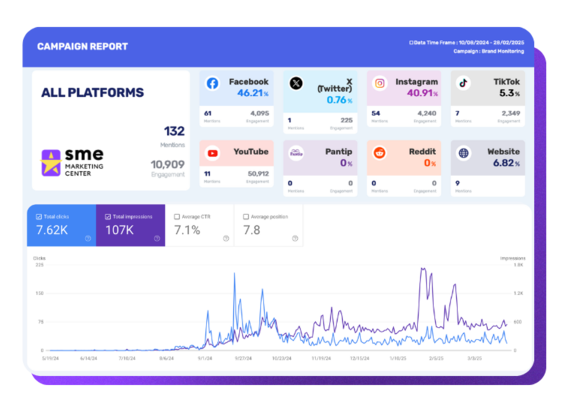The image size is (562, 409).
Task: Open help icon on Average CTR card
Action: pos(226,238)
